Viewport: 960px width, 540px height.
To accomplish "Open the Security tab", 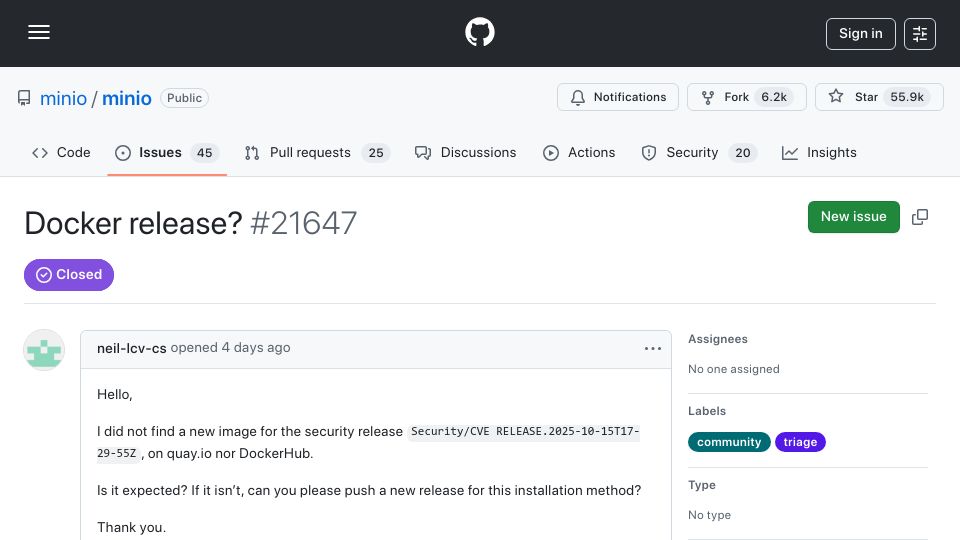I will 699,152.
